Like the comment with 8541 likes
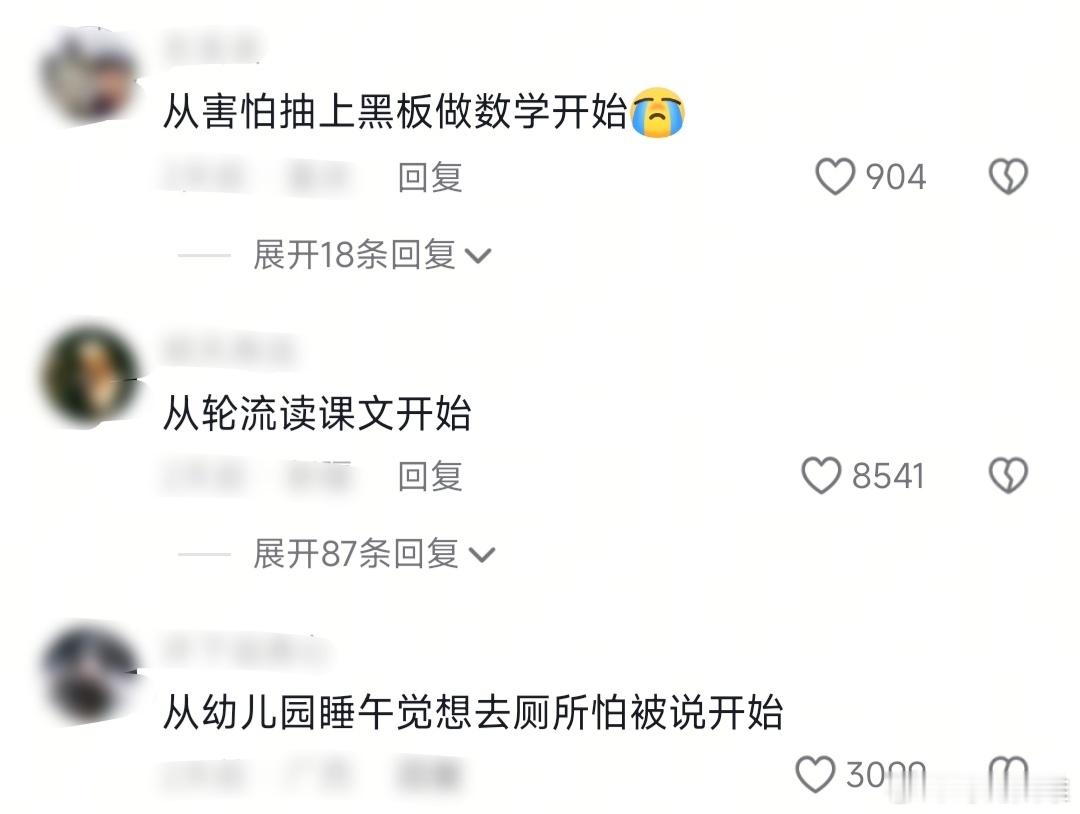Image resolution: width=1080 pixels, height=814 pixels. click(821, 476)
